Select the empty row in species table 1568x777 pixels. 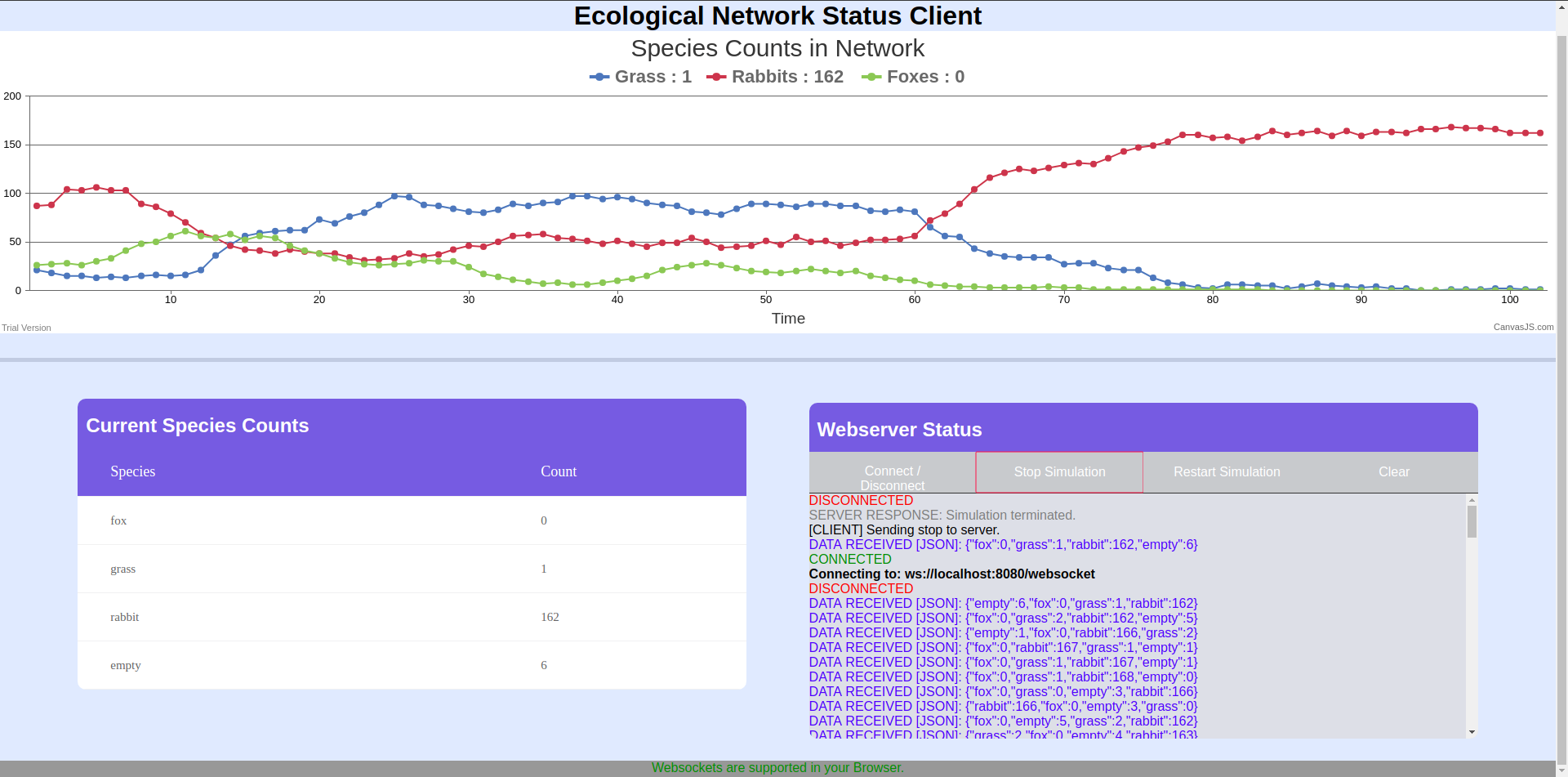click(412, 665)
